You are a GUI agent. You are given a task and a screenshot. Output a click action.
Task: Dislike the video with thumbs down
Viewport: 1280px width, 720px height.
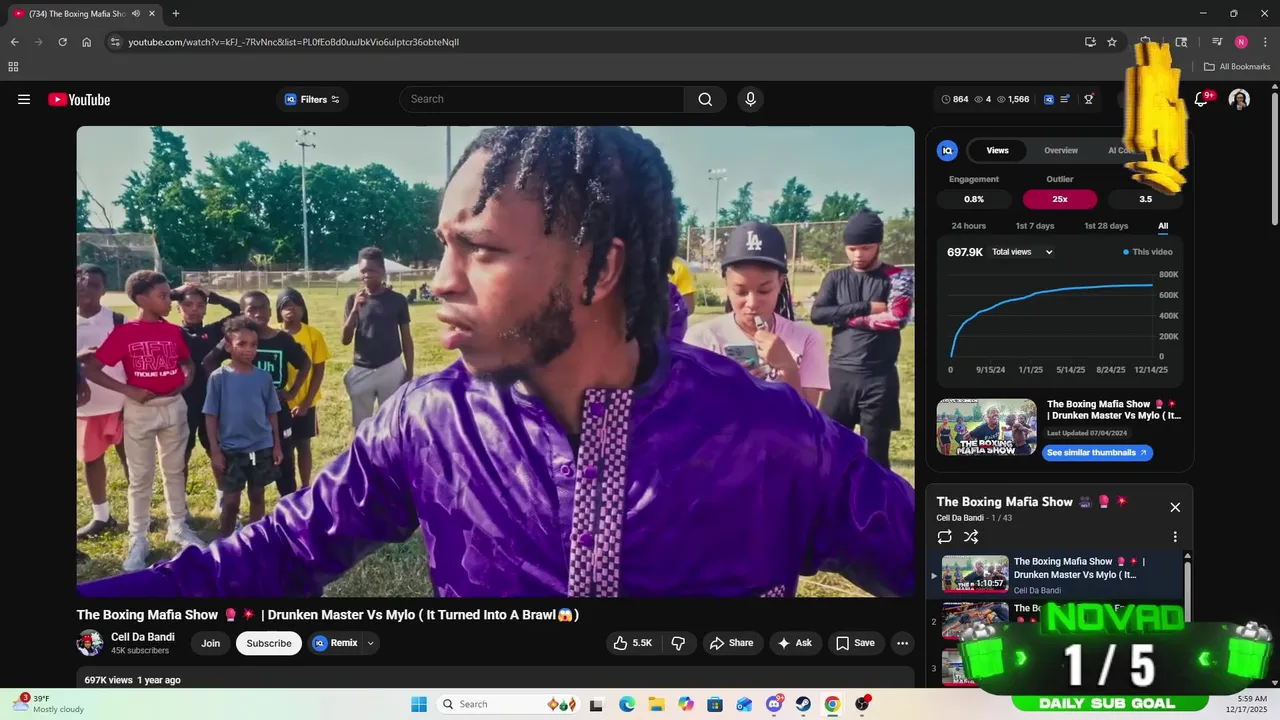[678, 643]
